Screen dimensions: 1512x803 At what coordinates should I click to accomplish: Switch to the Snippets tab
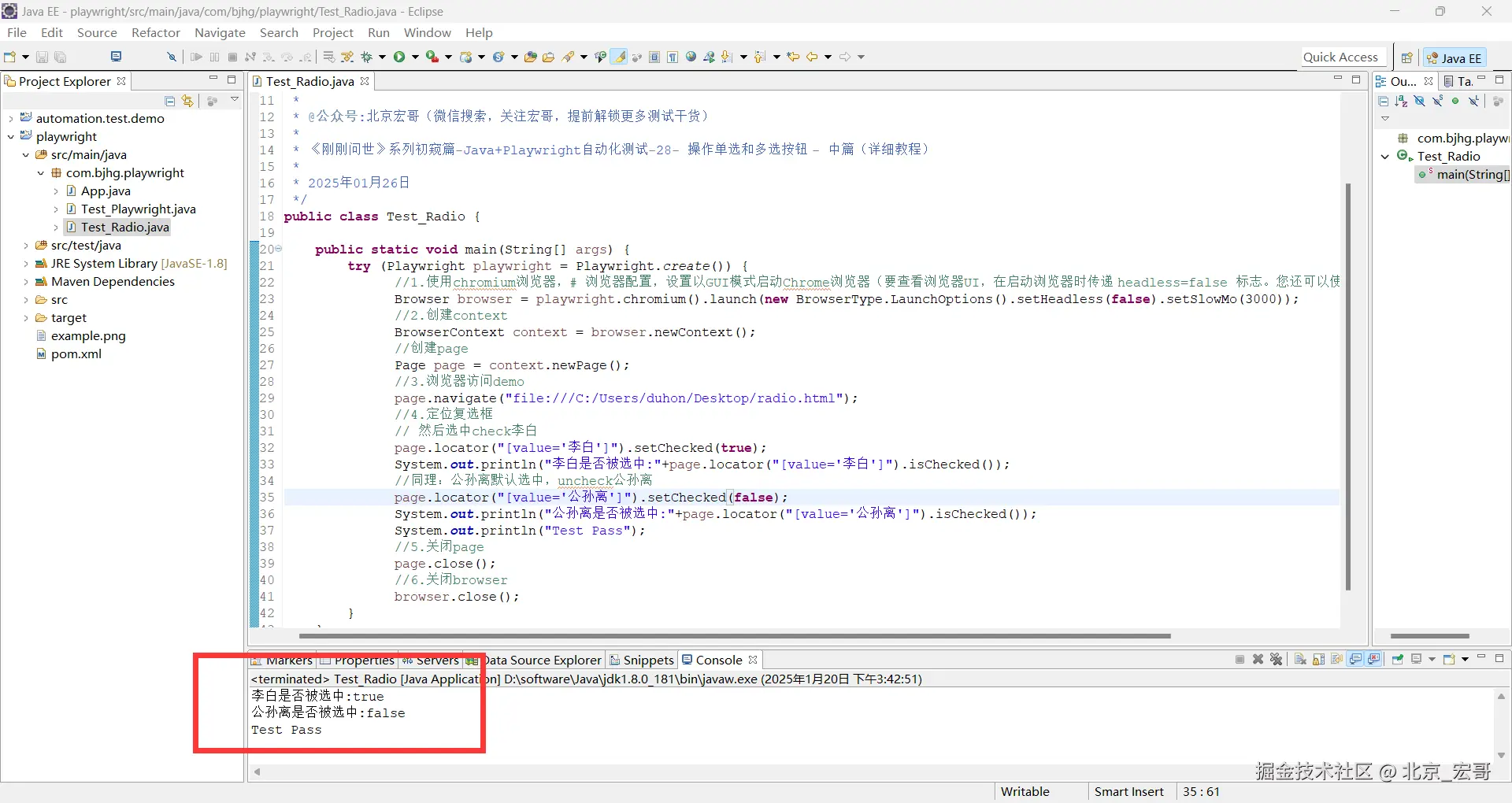point(642,660)
